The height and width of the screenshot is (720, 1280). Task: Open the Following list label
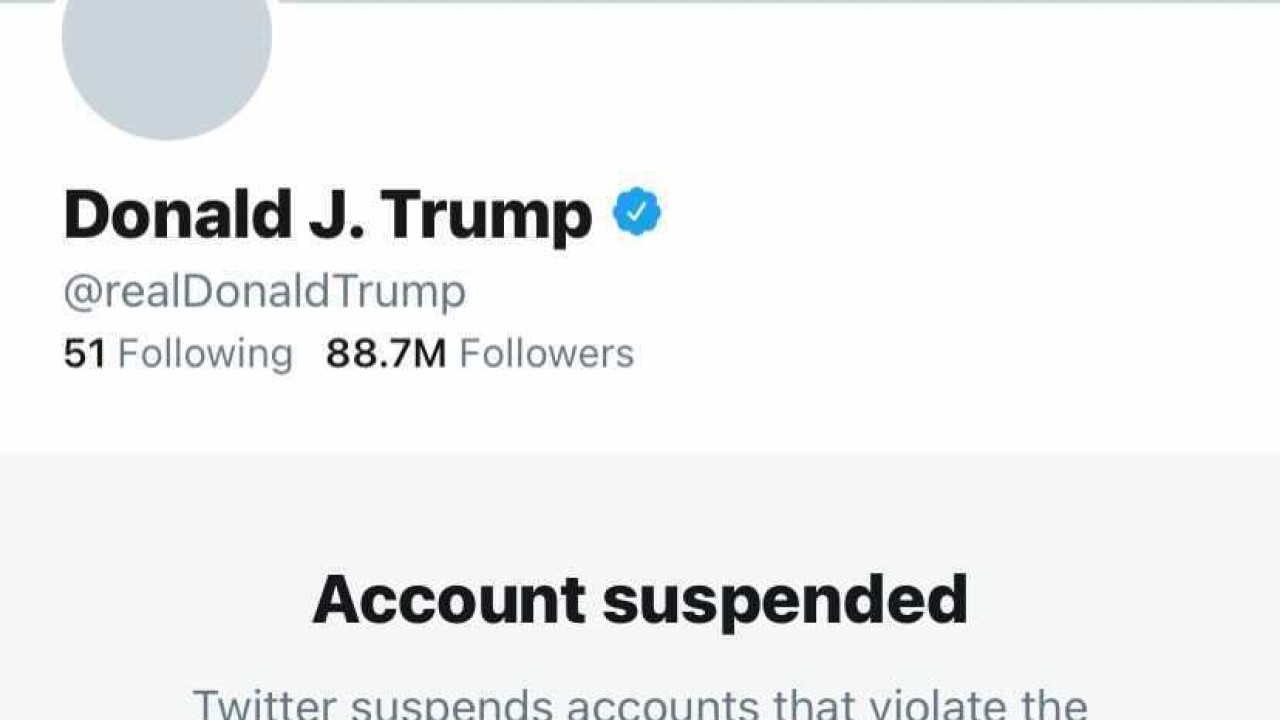coord(205,354)
